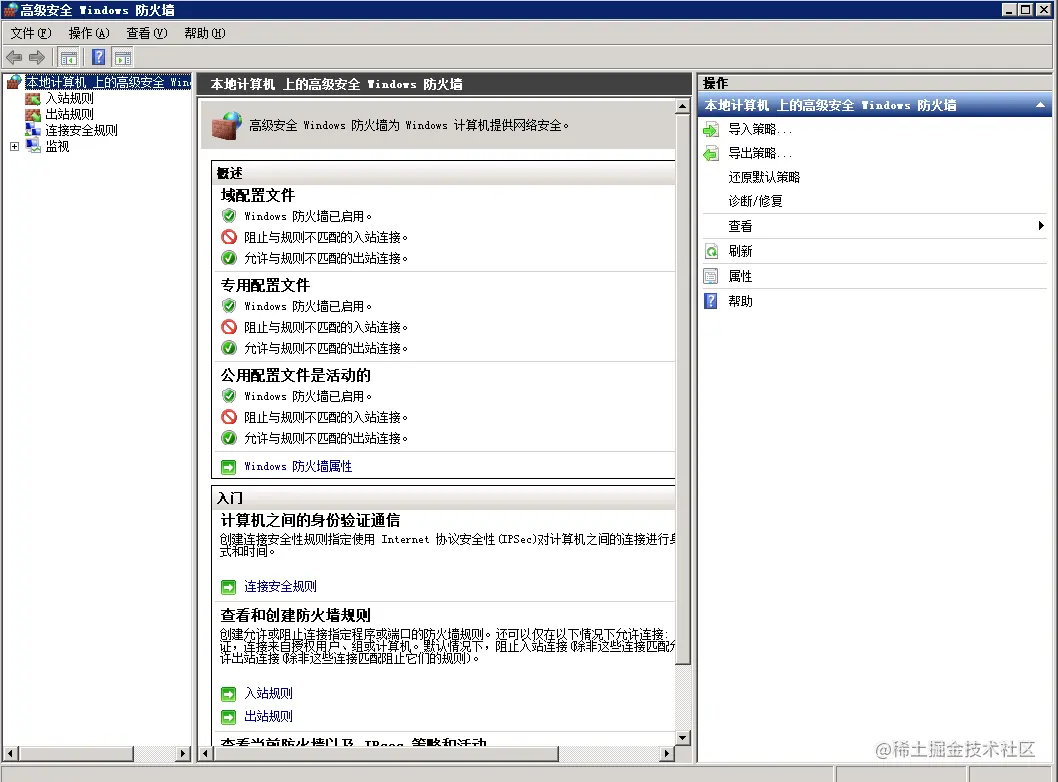
Task: Click the Back arrow toolbar icon
Action: tap(14, 57)
